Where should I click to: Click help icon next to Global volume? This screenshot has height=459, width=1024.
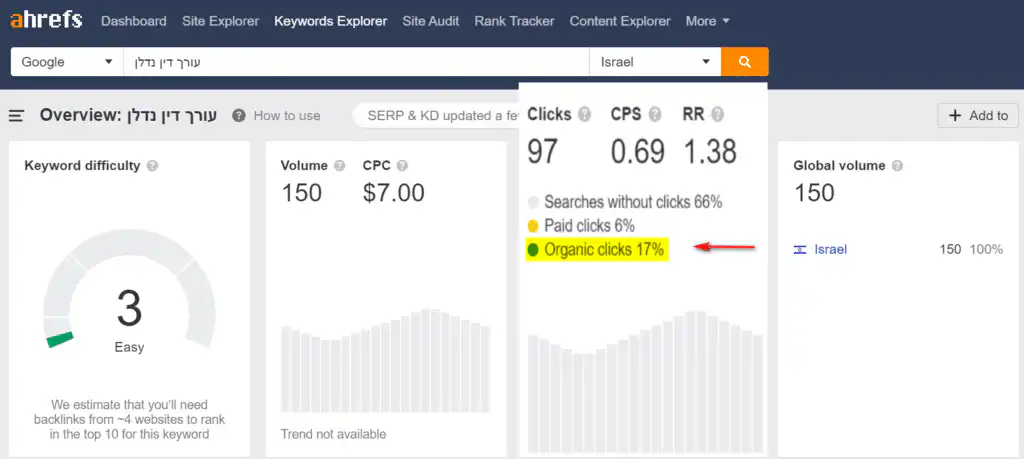click(x=897, y=166)
